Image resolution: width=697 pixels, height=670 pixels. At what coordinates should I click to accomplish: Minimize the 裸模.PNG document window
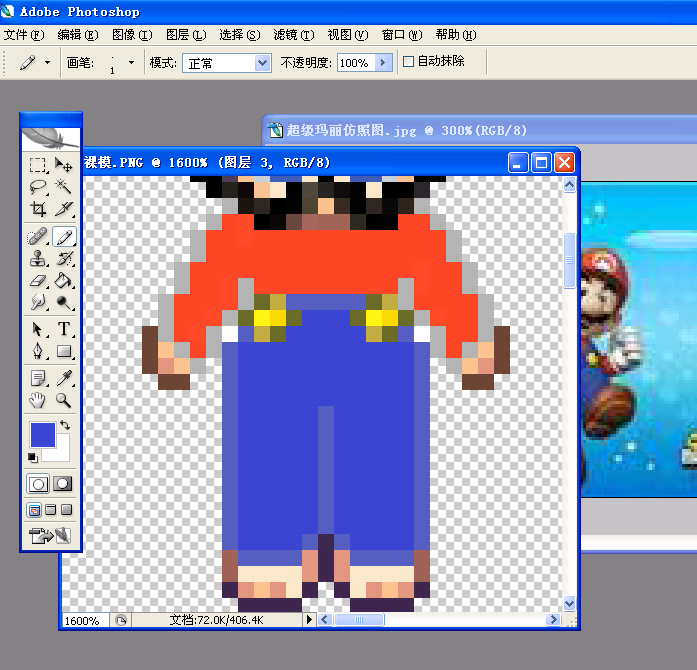[517, 163]
